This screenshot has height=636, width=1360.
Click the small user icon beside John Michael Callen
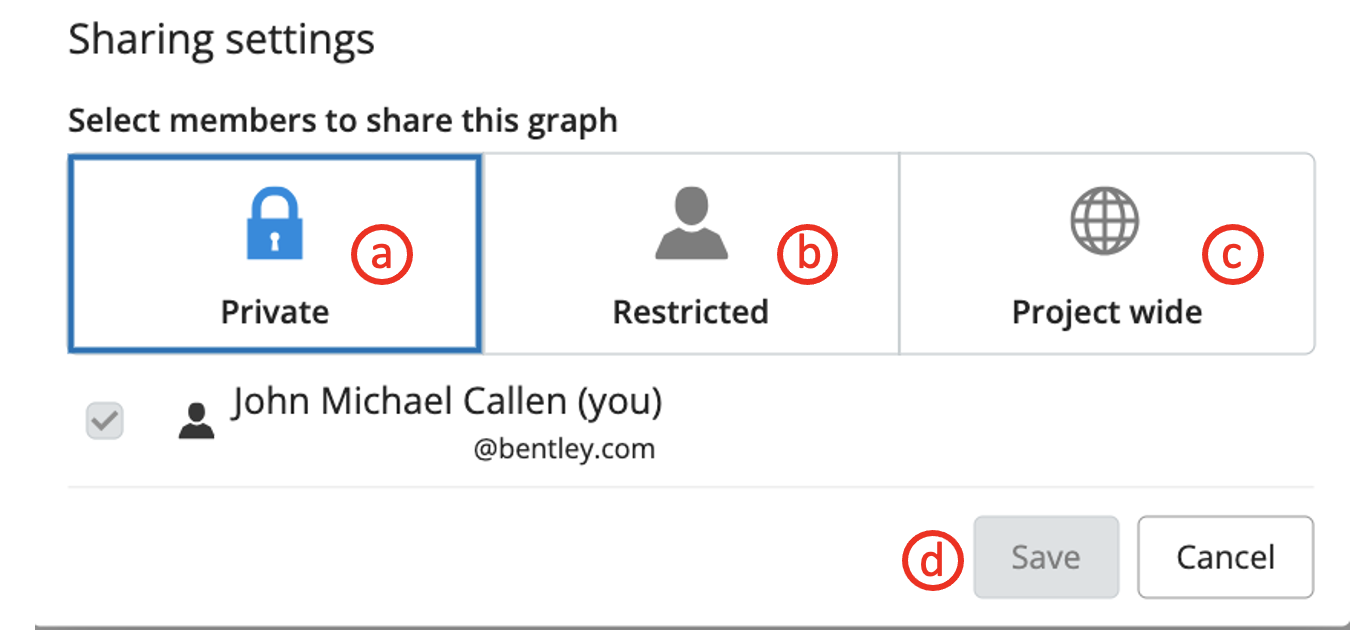pos(196,421)
